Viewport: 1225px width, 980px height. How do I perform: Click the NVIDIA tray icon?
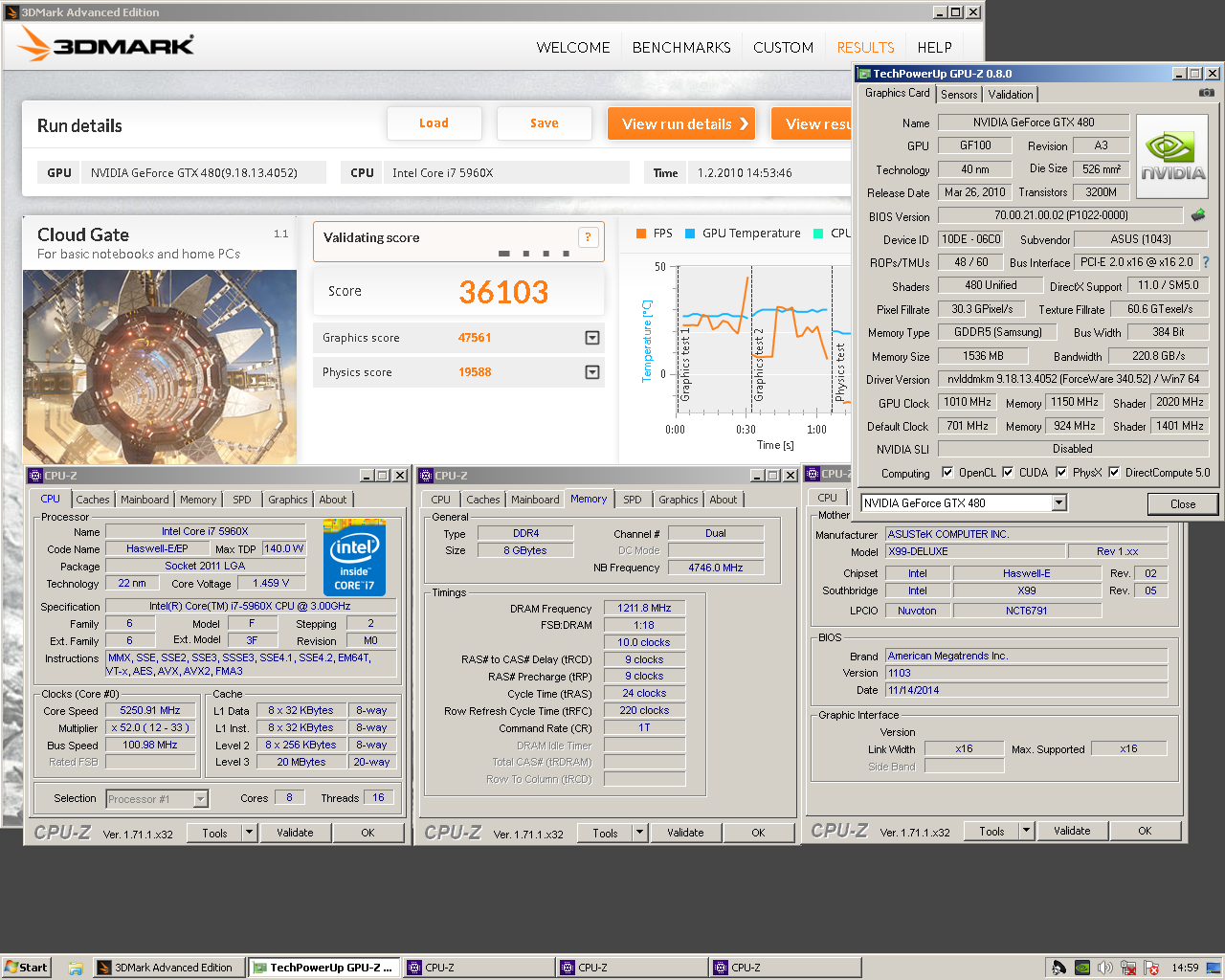(1082, 968)
